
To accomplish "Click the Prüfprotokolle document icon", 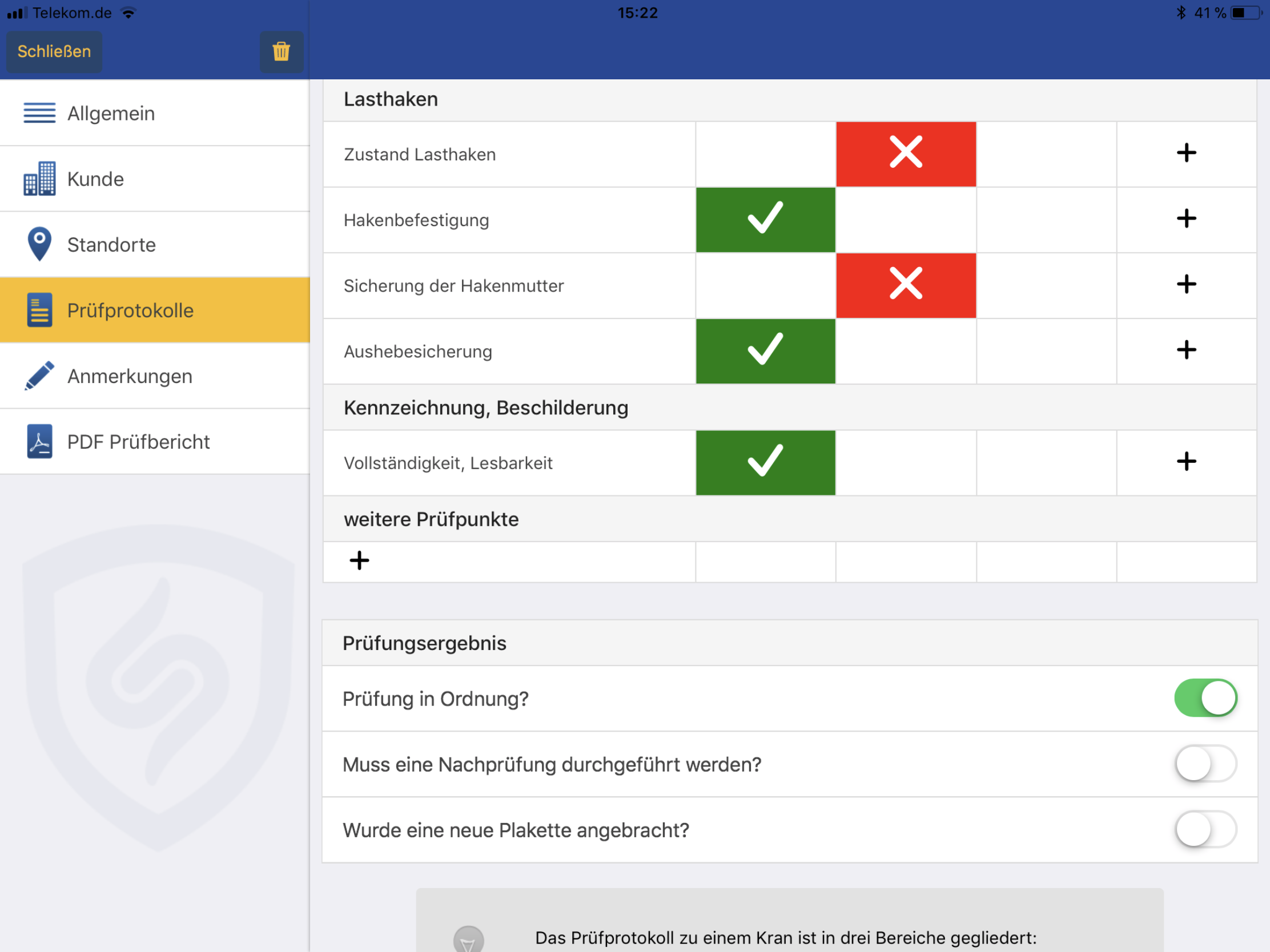I will coord(39,310).
